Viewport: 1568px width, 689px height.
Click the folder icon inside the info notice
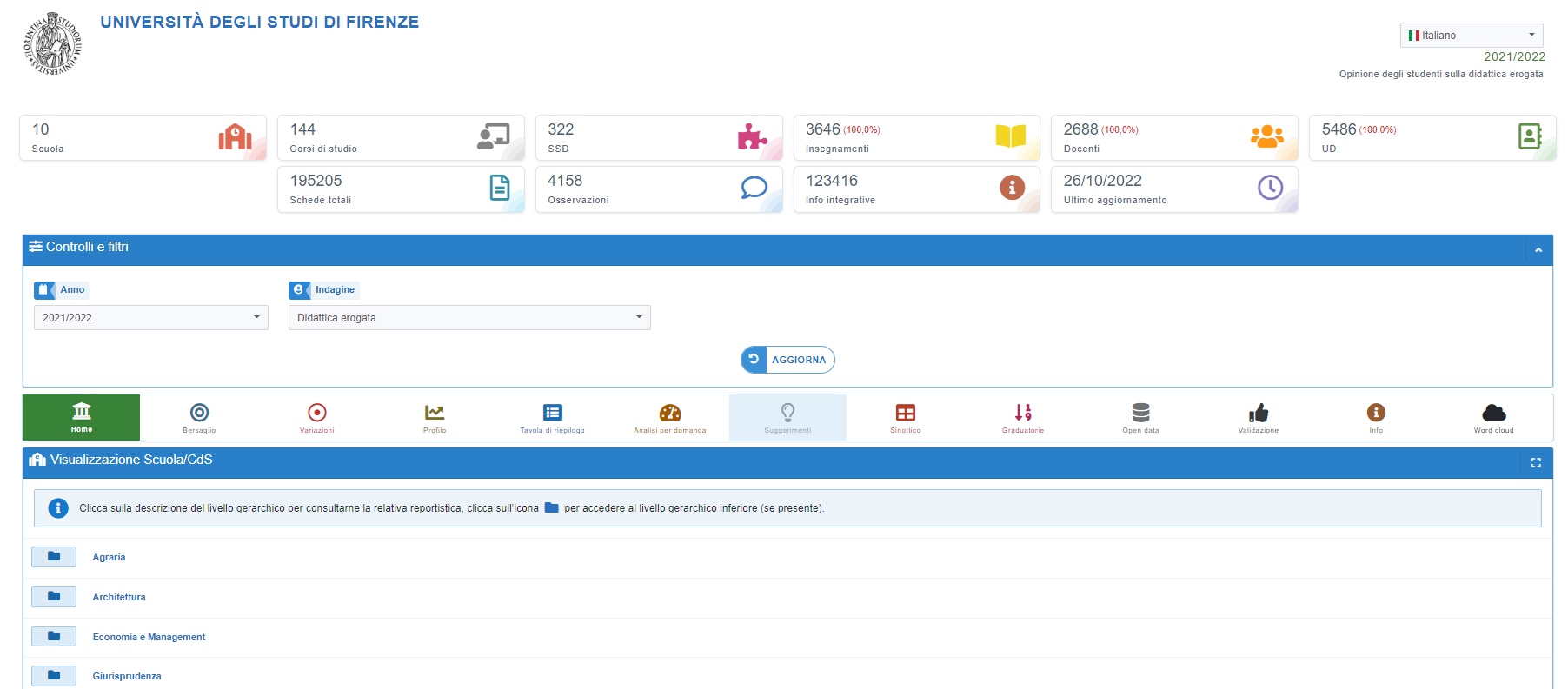pos(551,508)
